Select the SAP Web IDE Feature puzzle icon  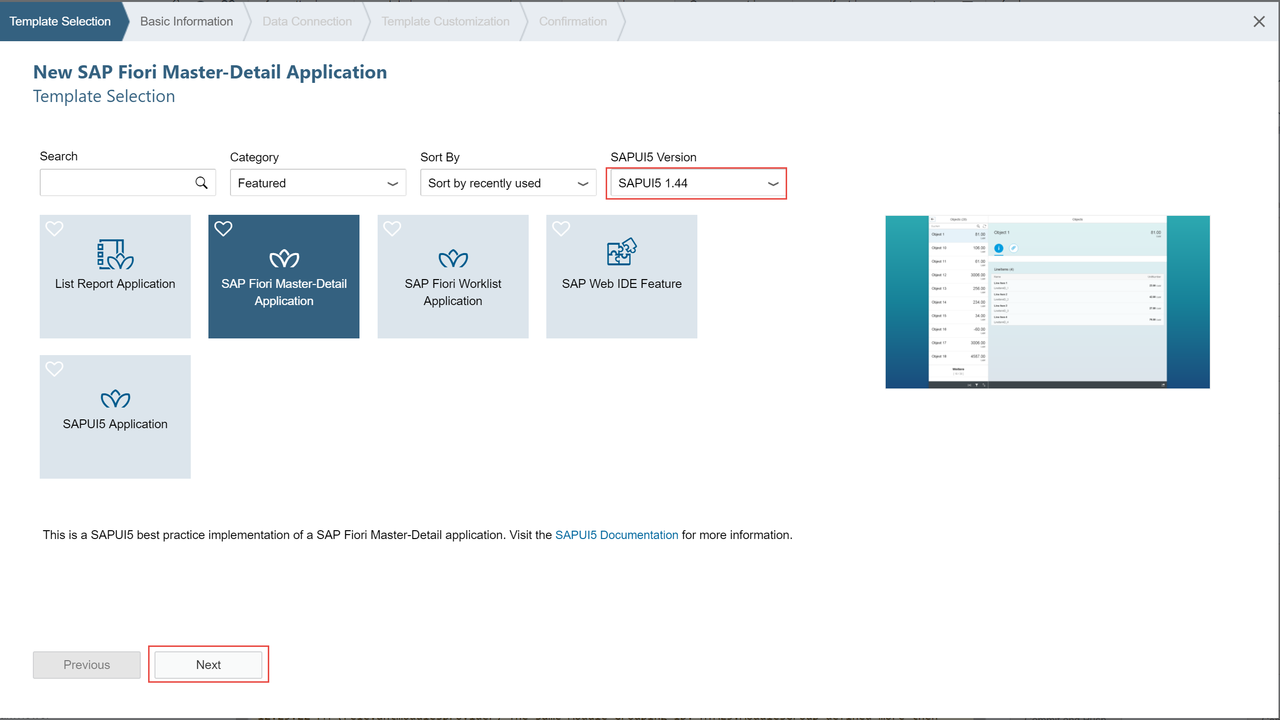click(622, 253)
